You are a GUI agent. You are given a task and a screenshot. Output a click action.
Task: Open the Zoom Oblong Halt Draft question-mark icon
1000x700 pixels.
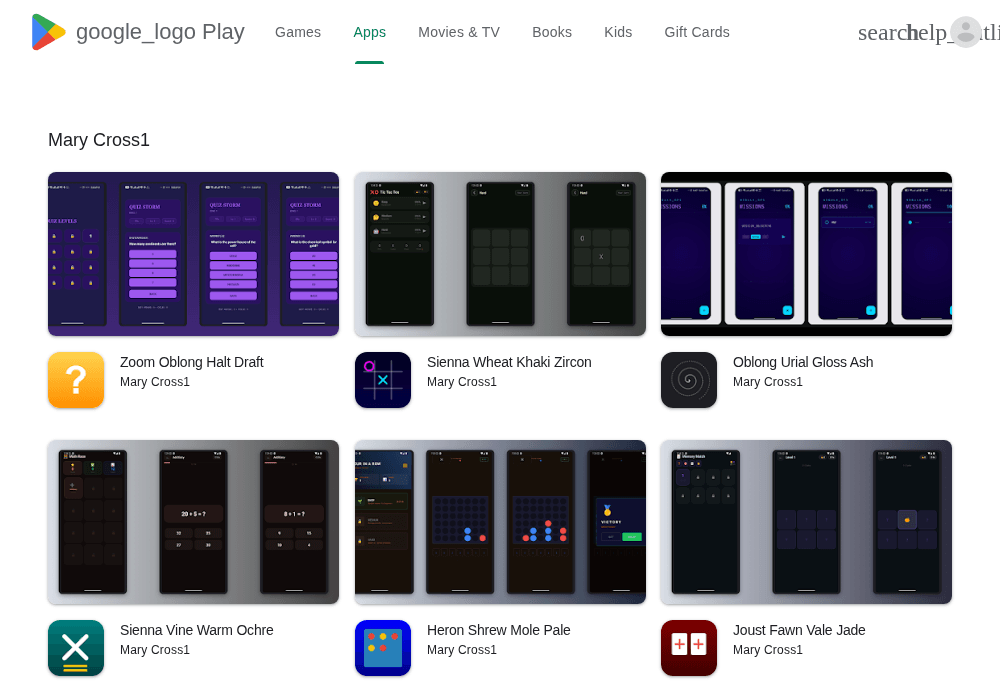pos(76,380)
